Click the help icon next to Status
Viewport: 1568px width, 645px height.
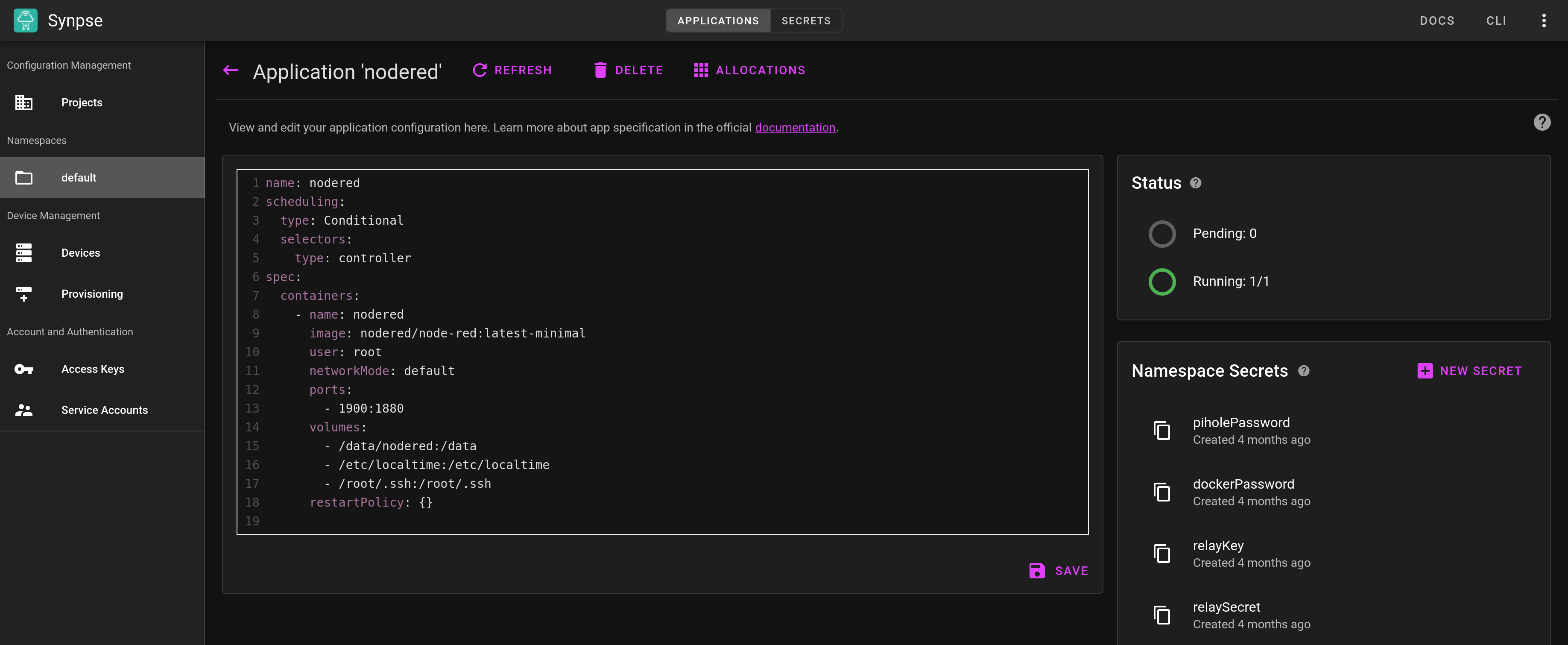tap(1196, 183)
